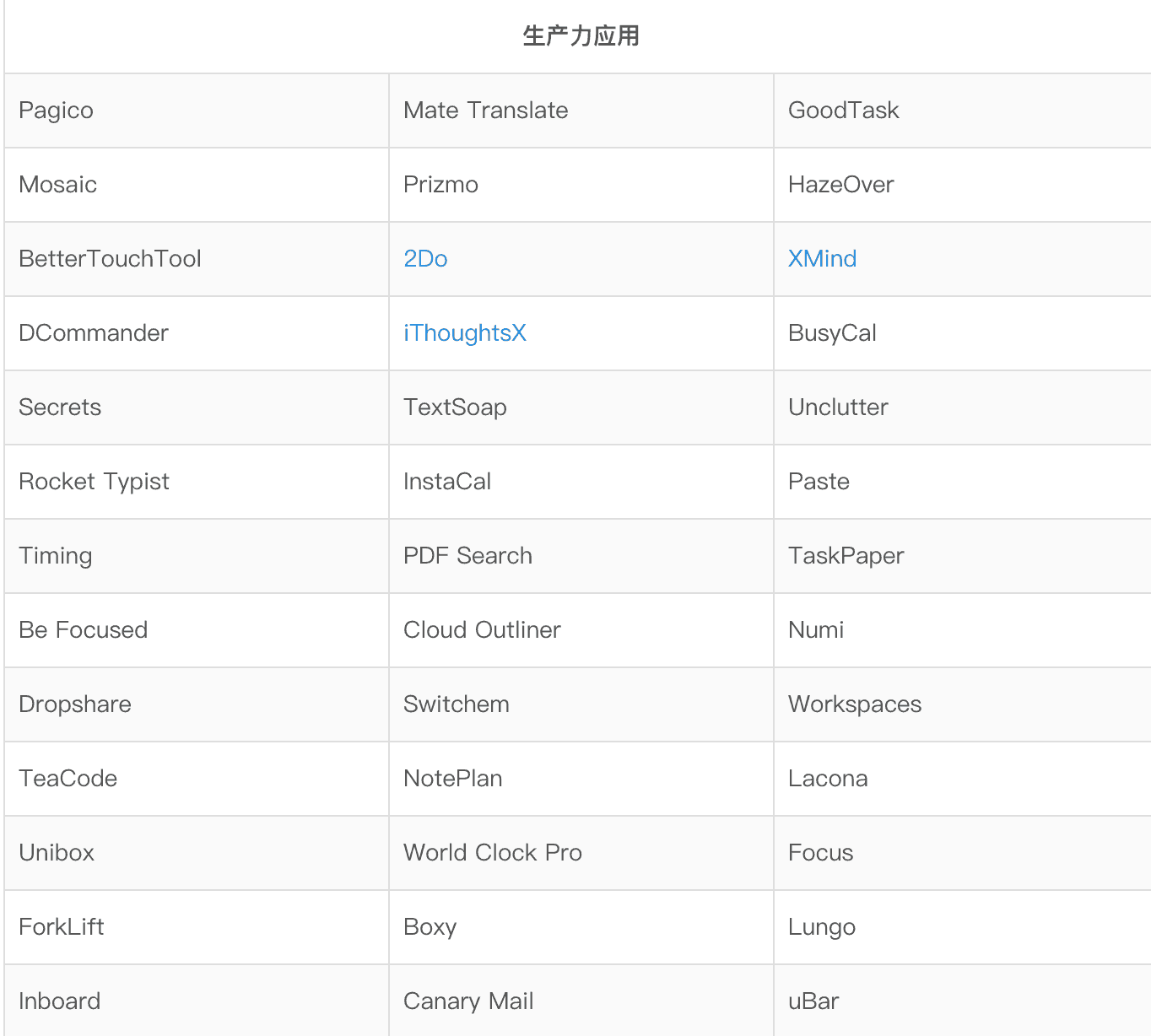Open the 2Do link
Screen dimensions: 1151x1036
[425, 259]
